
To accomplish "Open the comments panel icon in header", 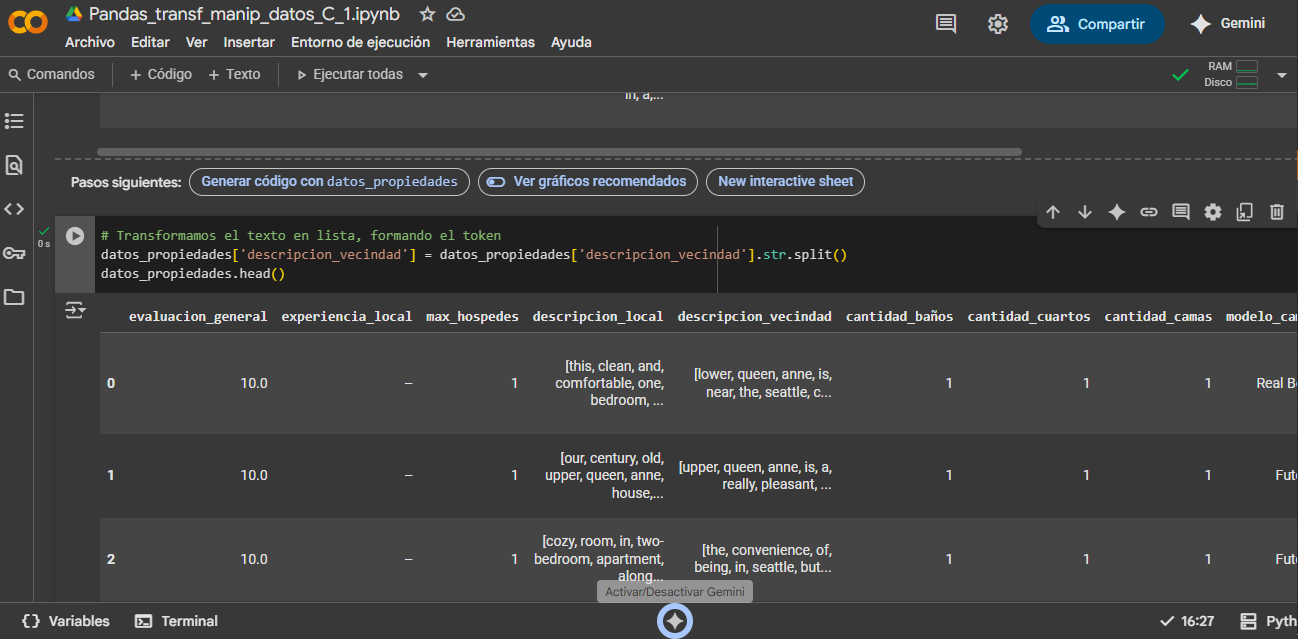I will (x=946, y=24).
